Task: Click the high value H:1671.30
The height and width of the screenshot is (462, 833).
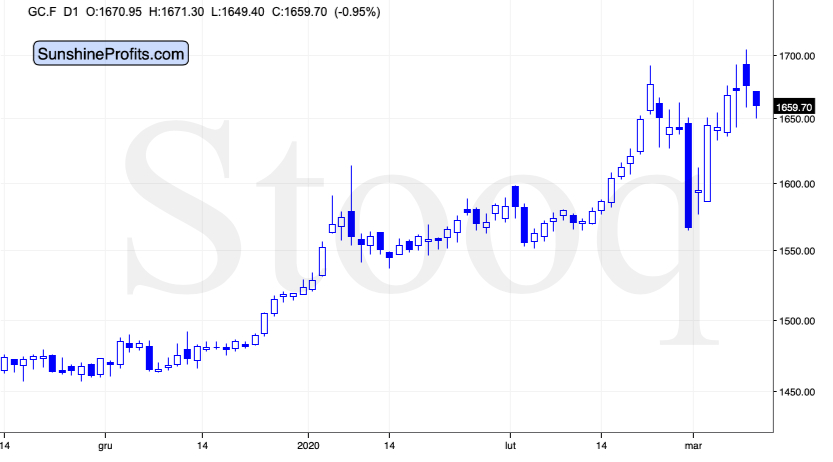Action: 176,12
